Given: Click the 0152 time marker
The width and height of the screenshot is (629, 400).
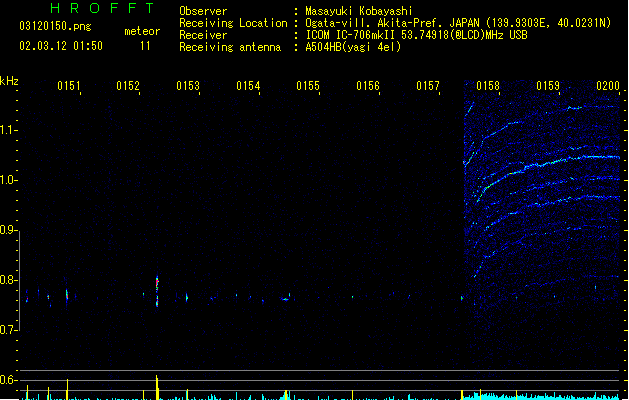Looking at the screenshot, I should 128,86.
